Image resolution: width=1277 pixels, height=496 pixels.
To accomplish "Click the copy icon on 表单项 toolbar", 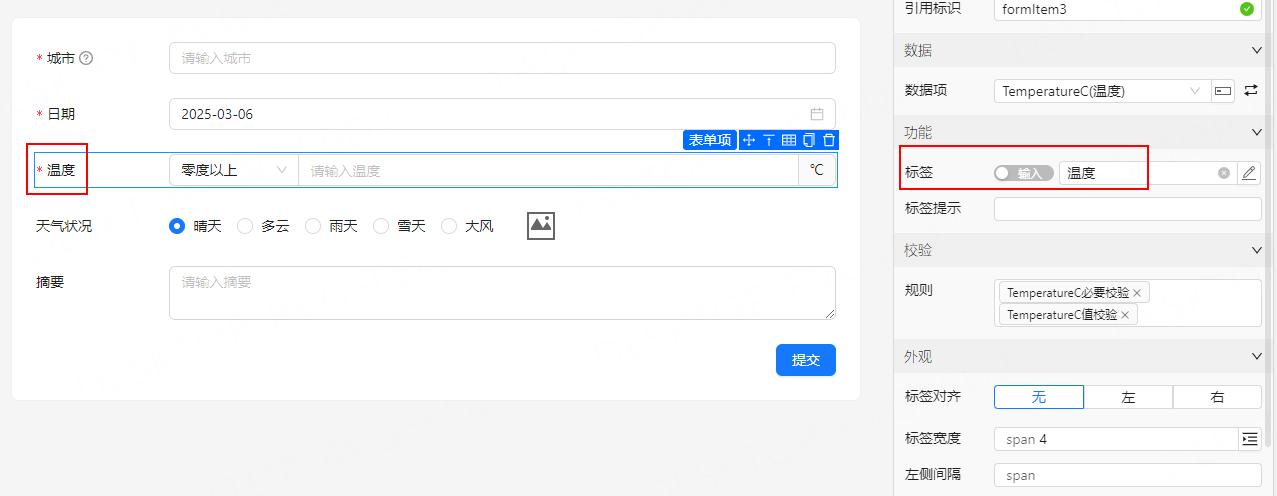I will click(809, 141).
